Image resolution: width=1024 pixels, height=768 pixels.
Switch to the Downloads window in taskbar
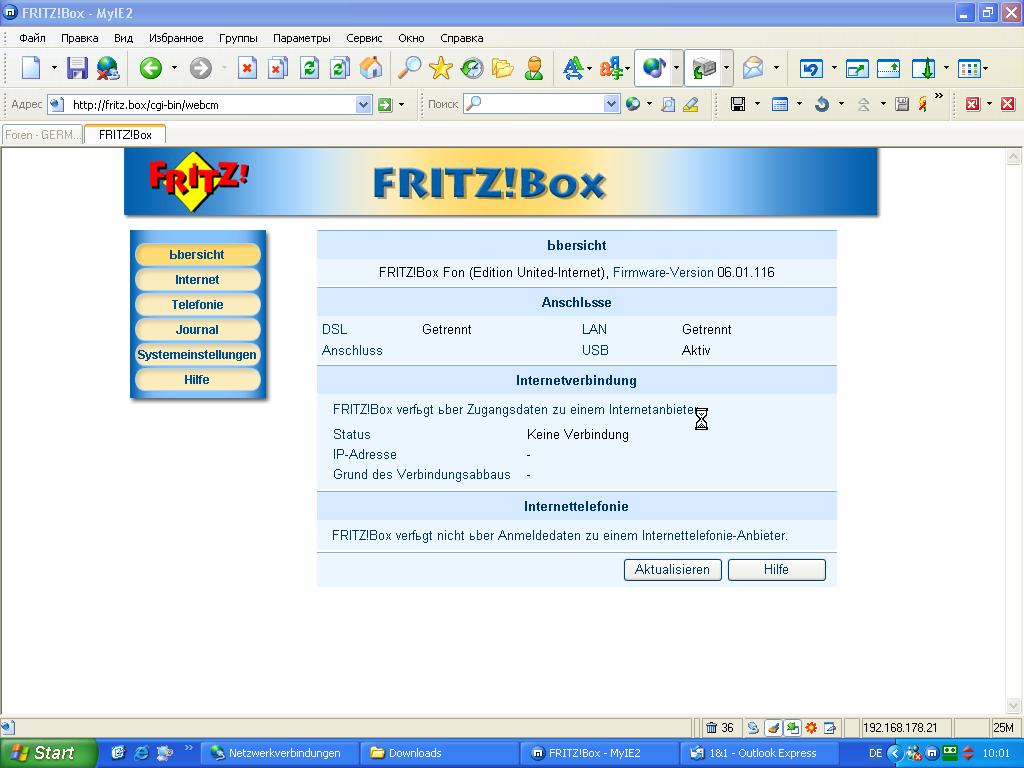[x=439, y=753]
